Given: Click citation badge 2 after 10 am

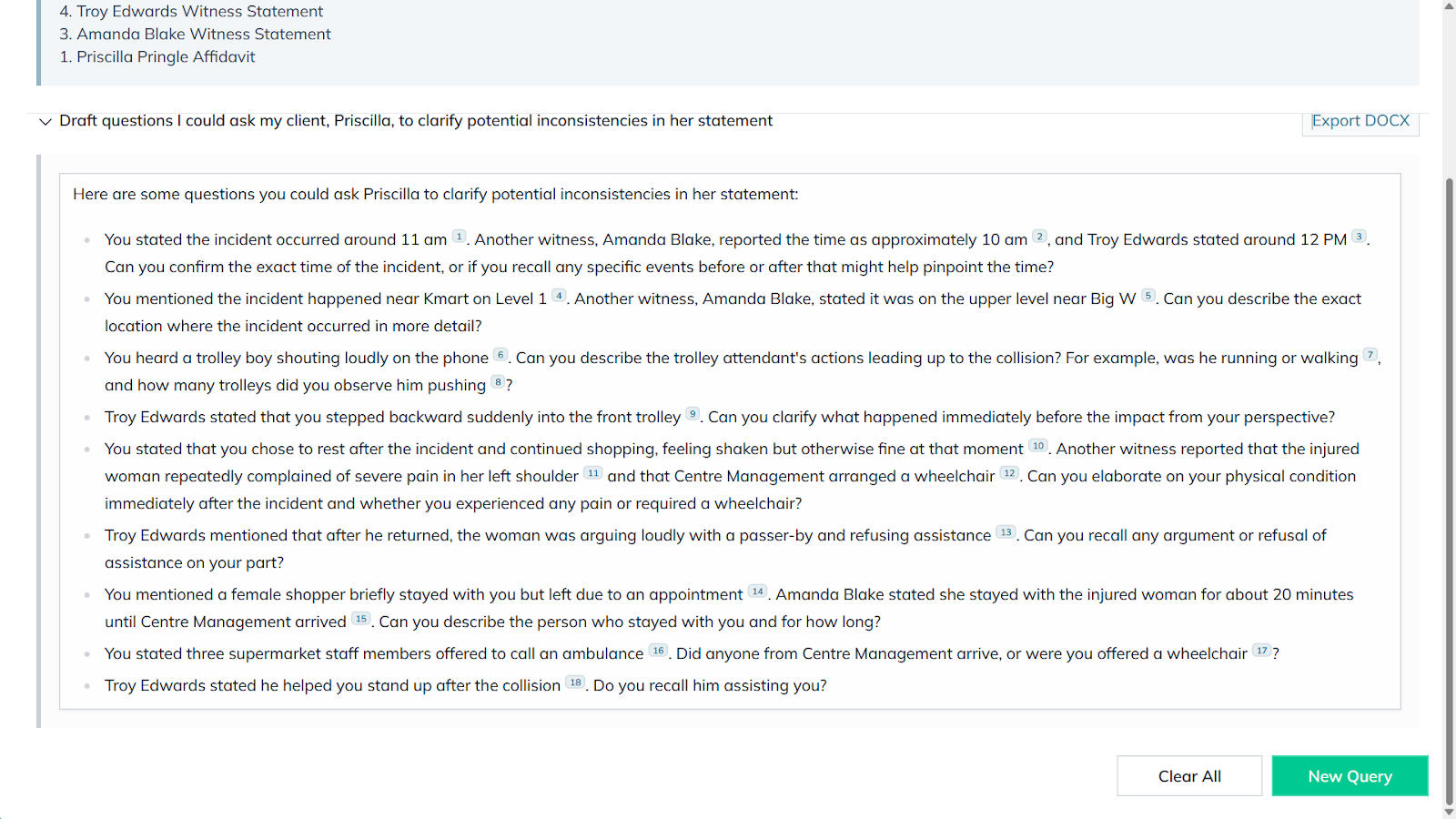Looking at the screenshot, I should tap(1039, 237).
